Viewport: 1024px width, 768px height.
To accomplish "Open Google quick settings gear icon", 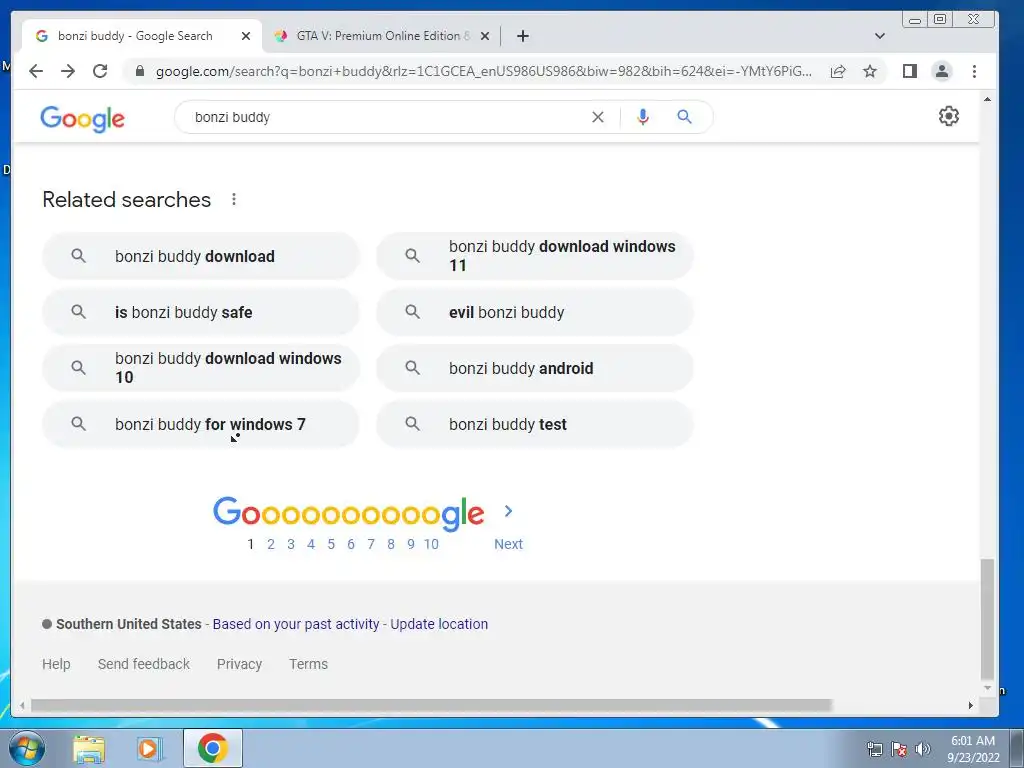I will coord(948,116).
